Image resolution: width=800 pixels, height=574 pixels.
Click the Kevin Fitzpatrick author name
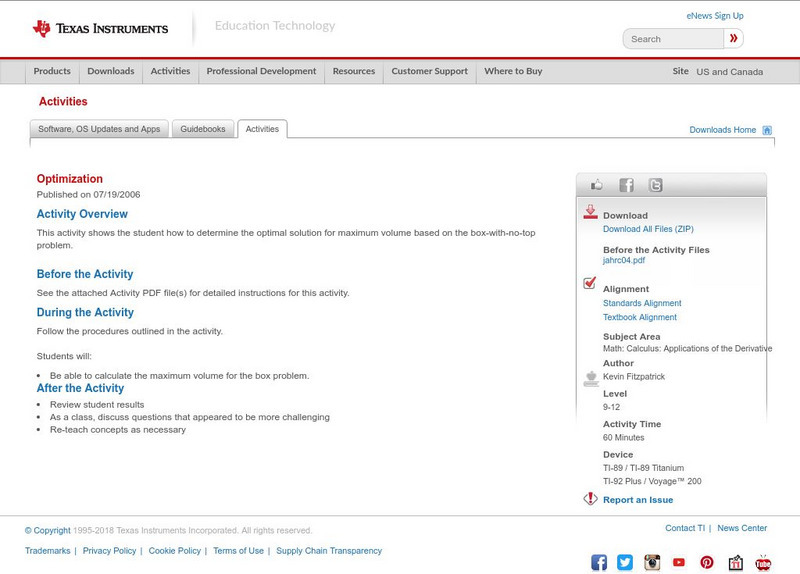pyautogui.click(x=634, y=377)
